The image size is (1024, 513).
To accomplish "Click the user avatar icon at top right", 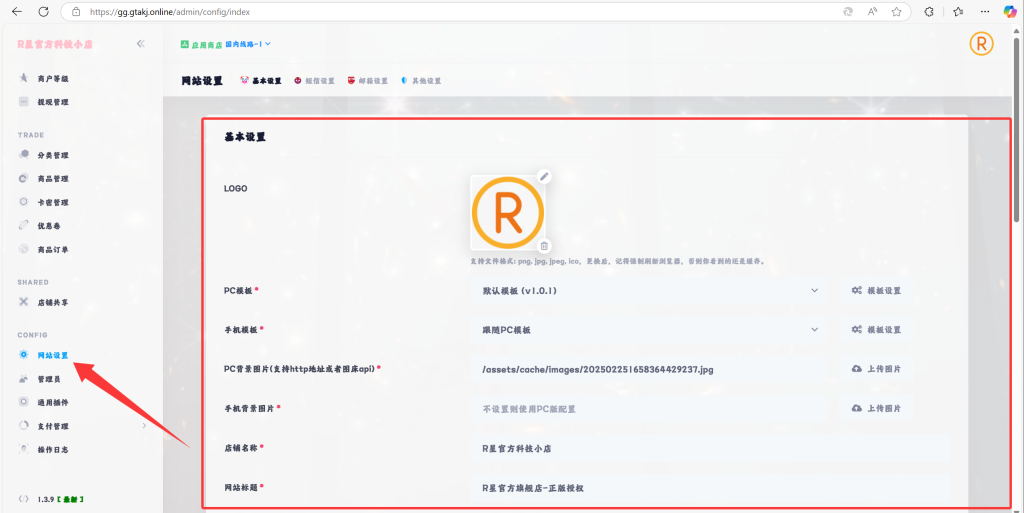I will pos(982,44).
